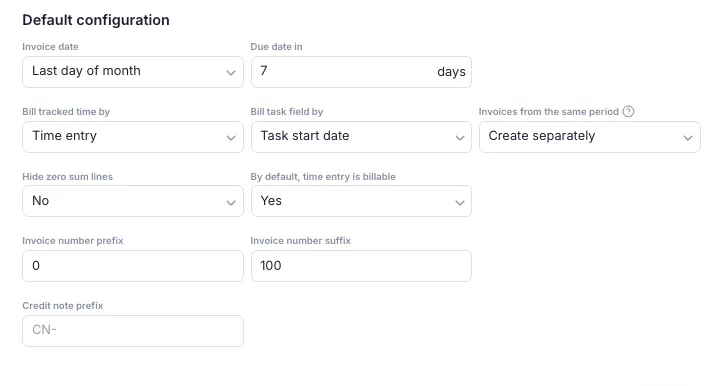Click chevron arrow in Time entry box
This screenshot has width=723, height=386.
[x=231, y=138]
